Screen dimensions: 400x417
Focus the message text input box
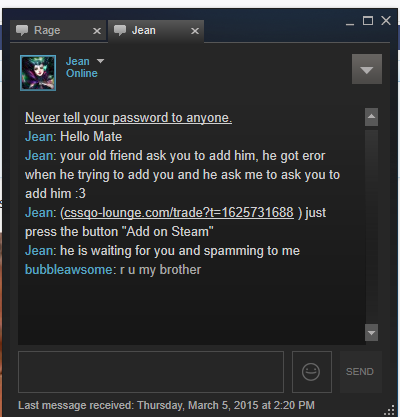click(x=151, y=372)
